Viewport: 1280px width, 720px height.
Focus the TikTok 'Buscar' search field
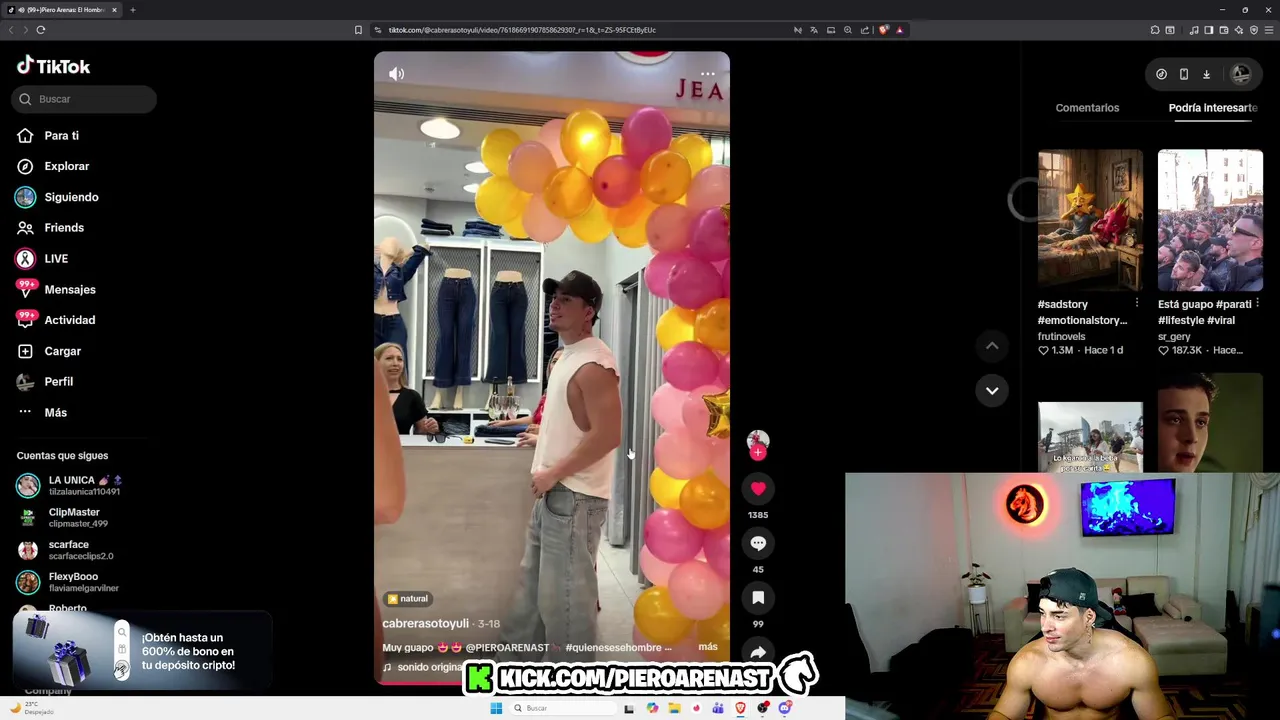[x=85, y=99]
